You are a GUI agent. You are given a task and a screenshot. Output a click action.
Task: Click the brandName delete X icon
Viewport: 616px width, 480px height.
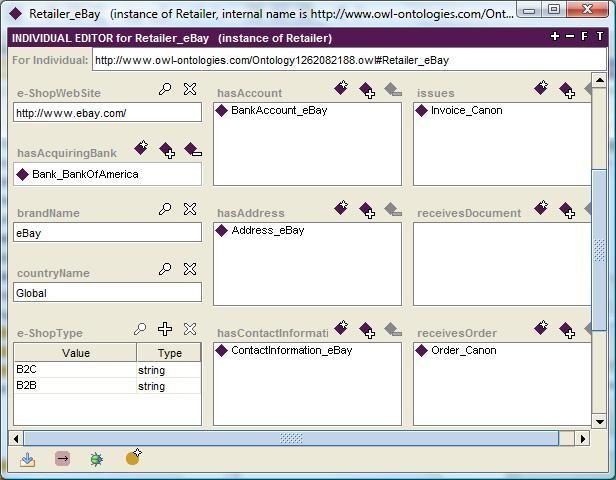click(x=190, y=209)
